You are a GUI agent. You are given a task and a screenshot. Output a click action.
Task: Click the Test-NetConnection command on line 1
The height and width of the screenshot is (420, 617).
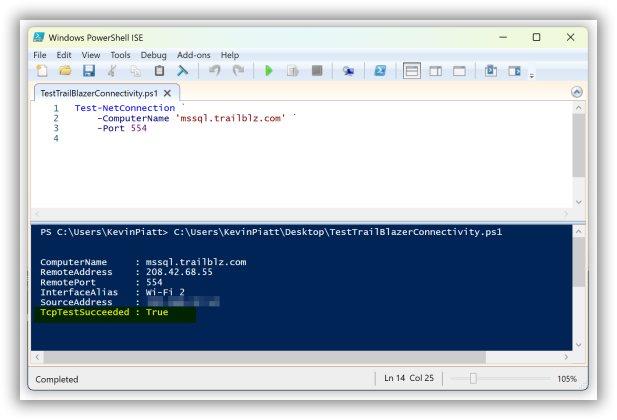pos(125,108)
